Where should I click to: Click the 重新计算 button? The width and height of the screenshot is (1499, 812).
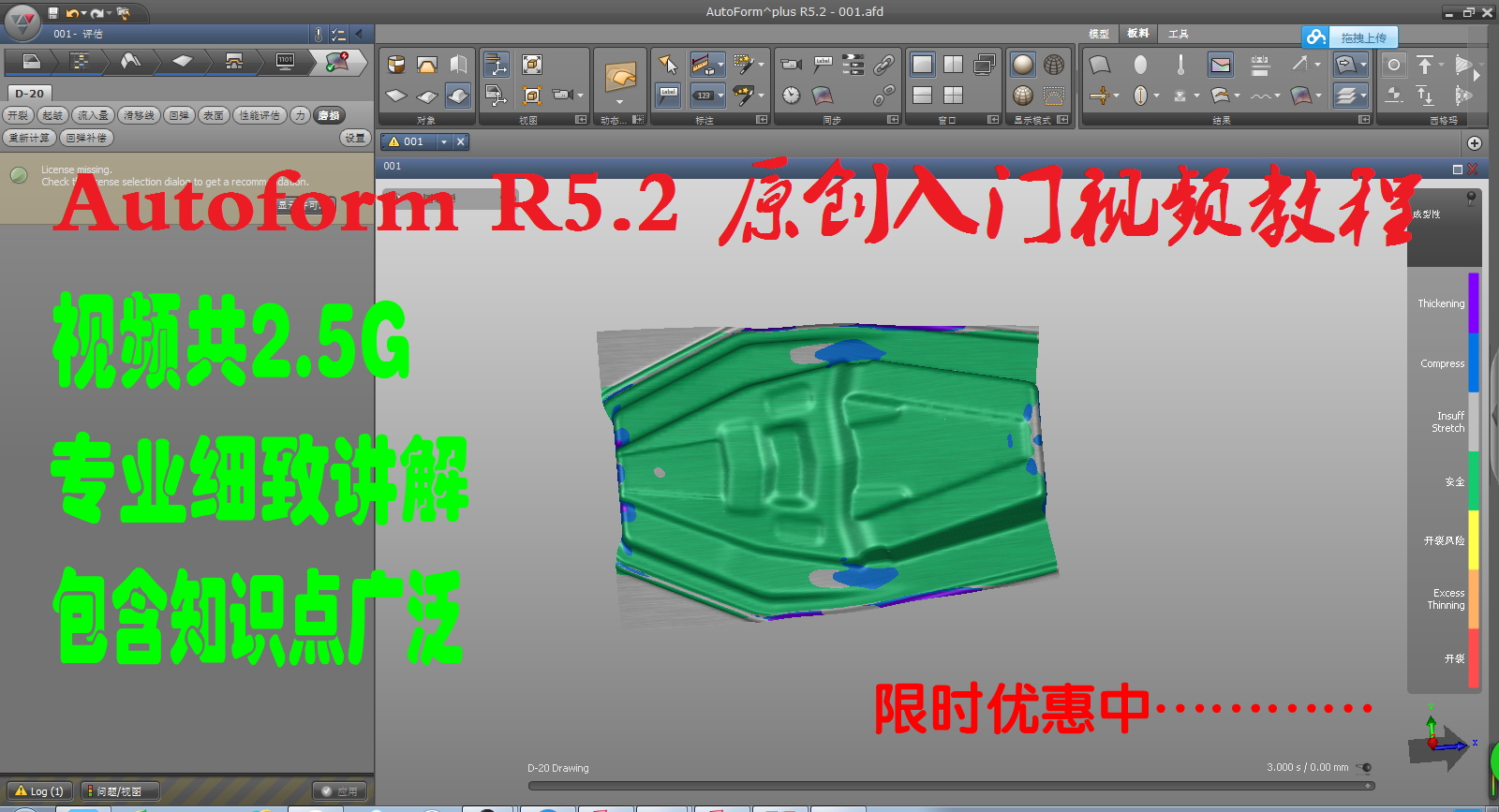[x=29, y=138]
